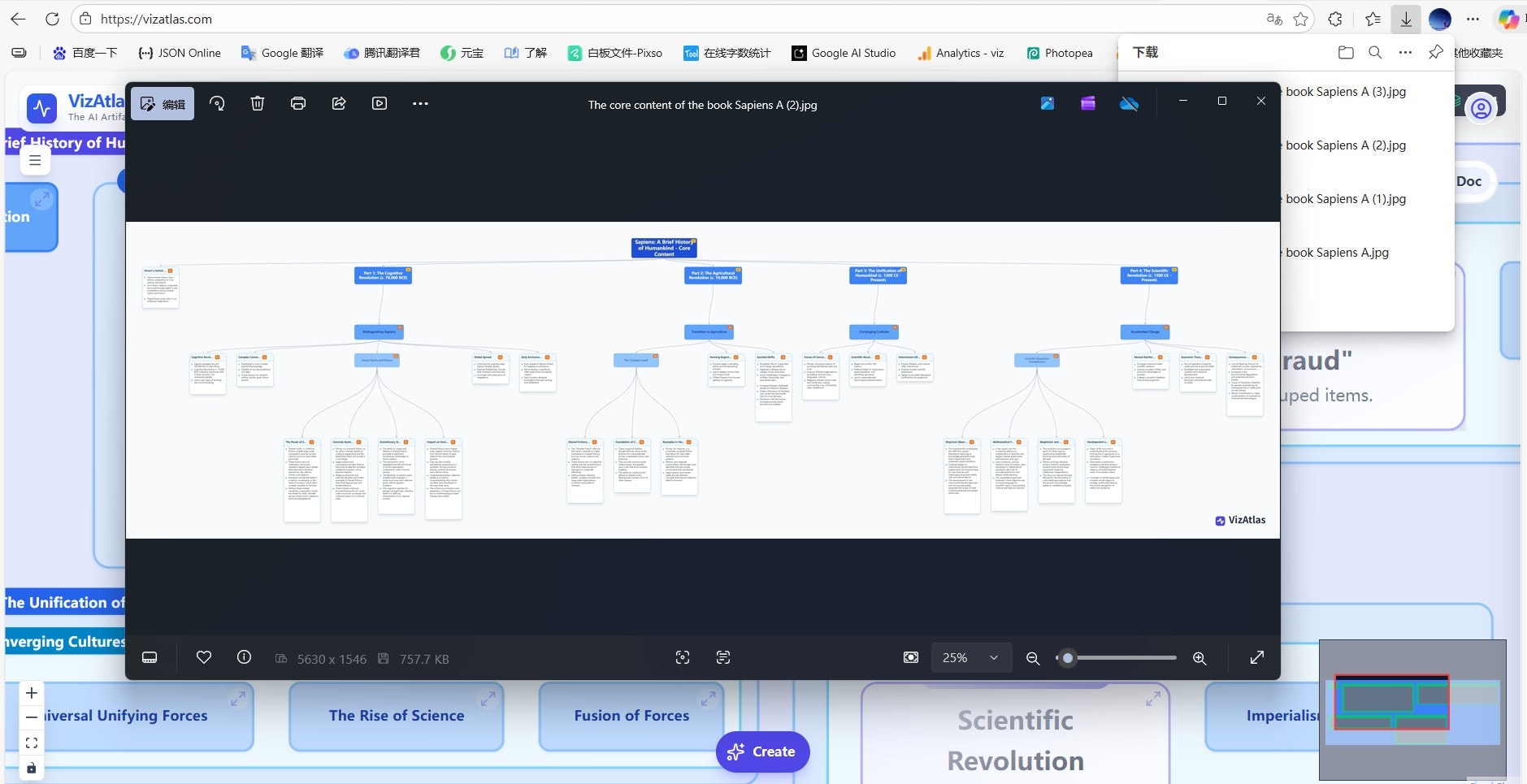
Task: Open the Photopea bookmark
Action: point(1061,53)
